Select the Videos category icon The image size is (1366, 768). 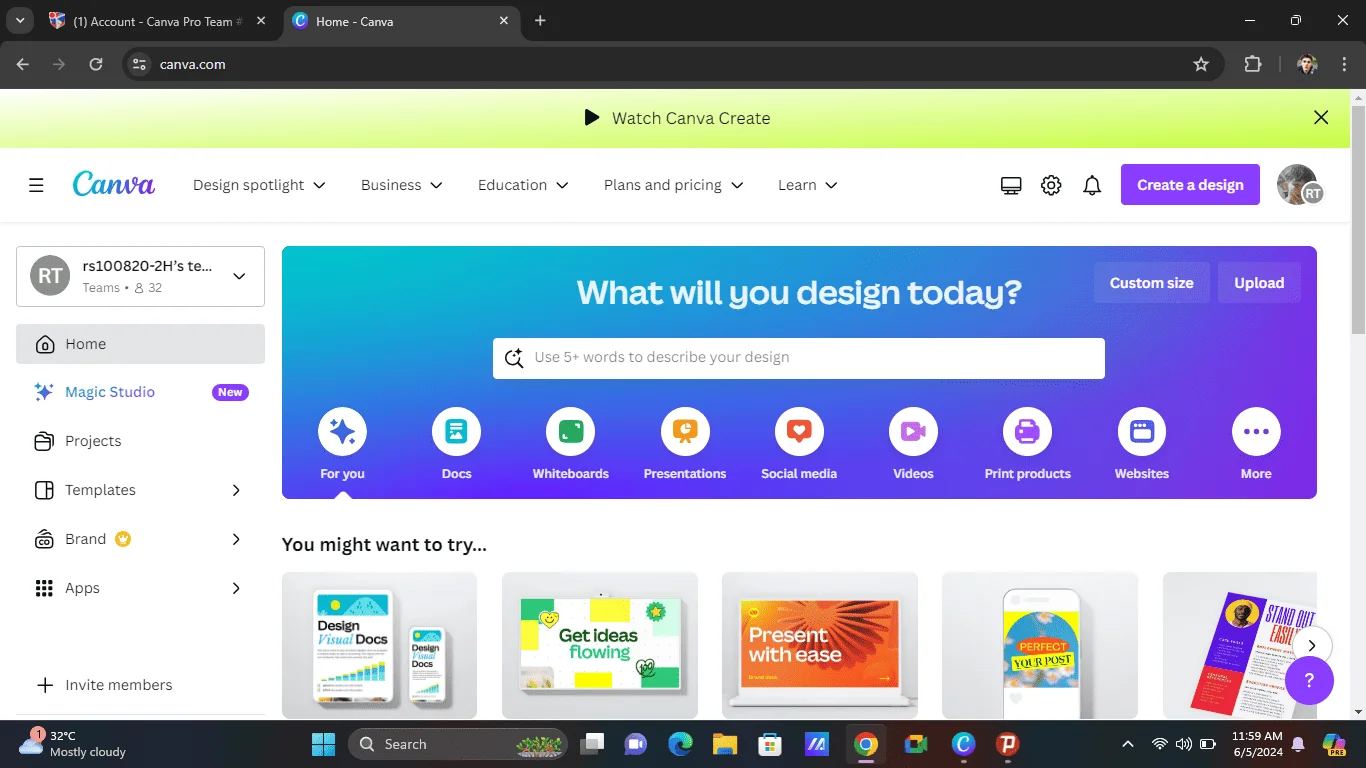(x=913, y=432)
